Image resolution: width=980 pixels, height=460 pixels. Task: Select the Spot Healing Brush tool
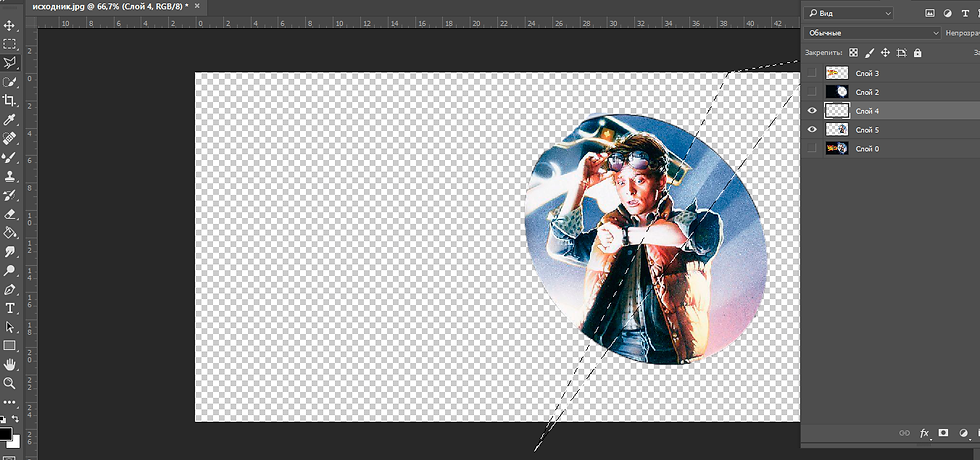click(9, 138)
